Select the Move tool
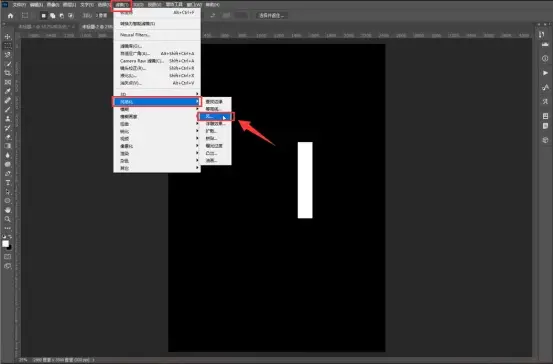Image resolution: width=553 pixels, height=364 pixels. pos(7,37)
